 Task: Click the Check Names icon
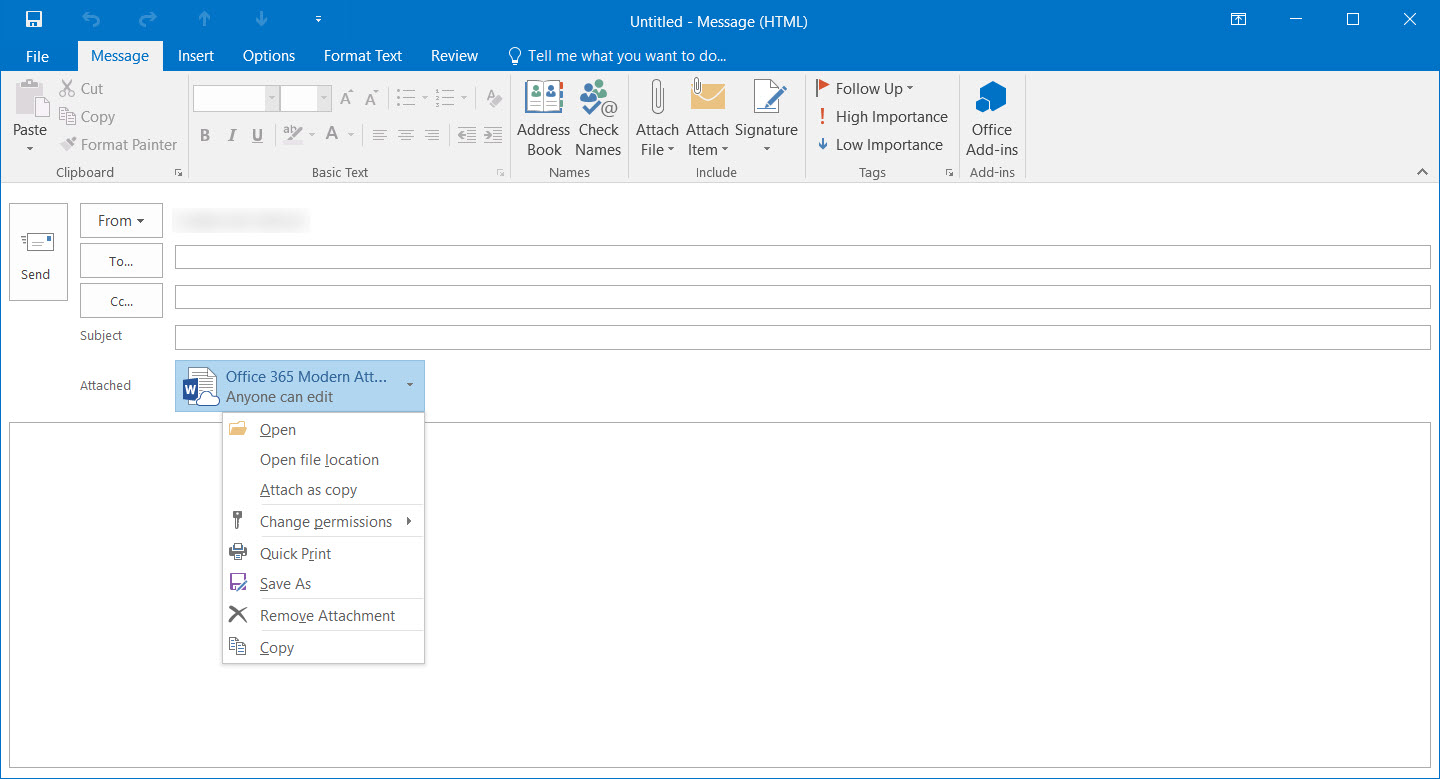[x=598, y=118]
